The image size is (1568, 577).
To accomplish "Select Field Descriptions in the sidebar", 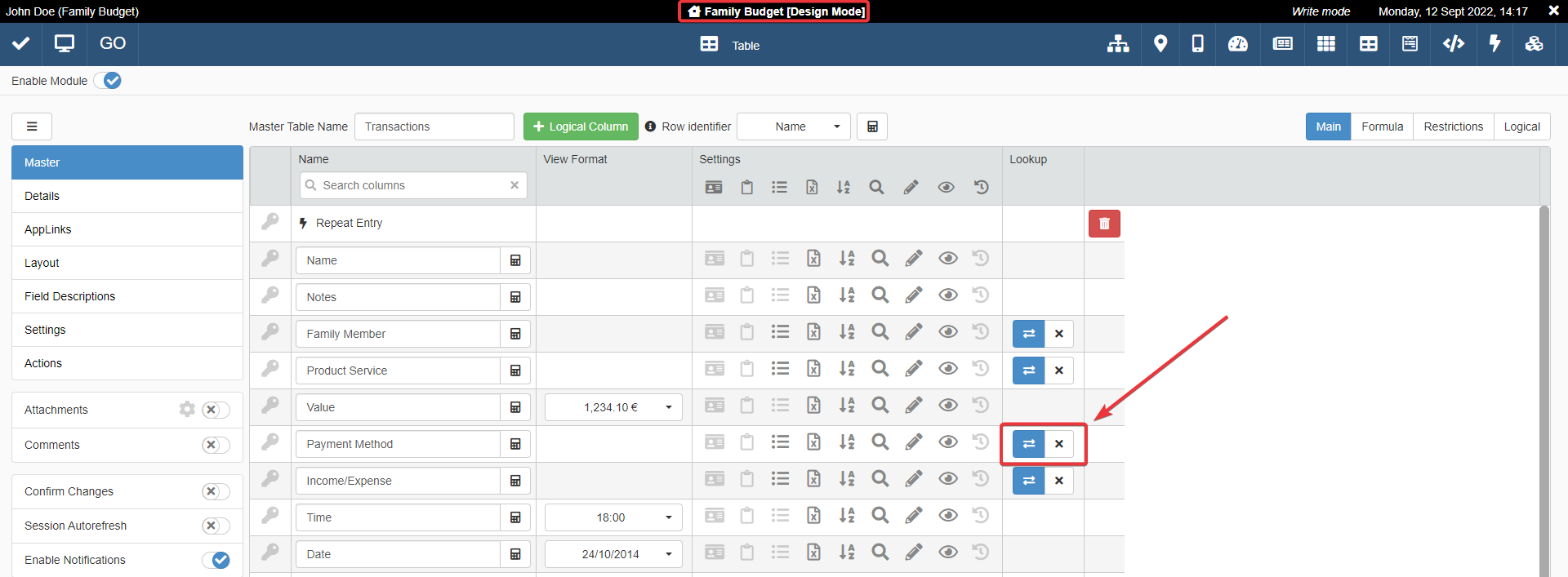I will tap(70, 296).
